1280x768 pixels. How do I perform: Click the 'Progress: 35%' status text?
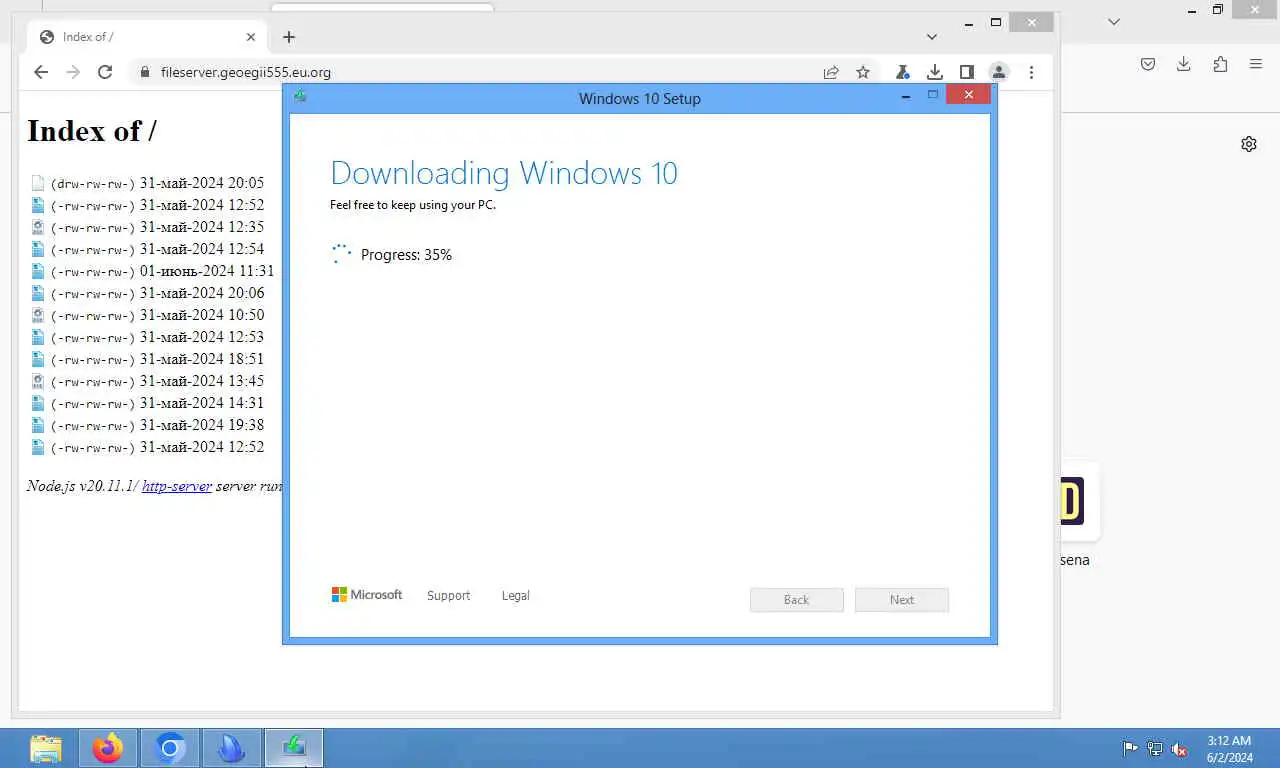[406, 255]
